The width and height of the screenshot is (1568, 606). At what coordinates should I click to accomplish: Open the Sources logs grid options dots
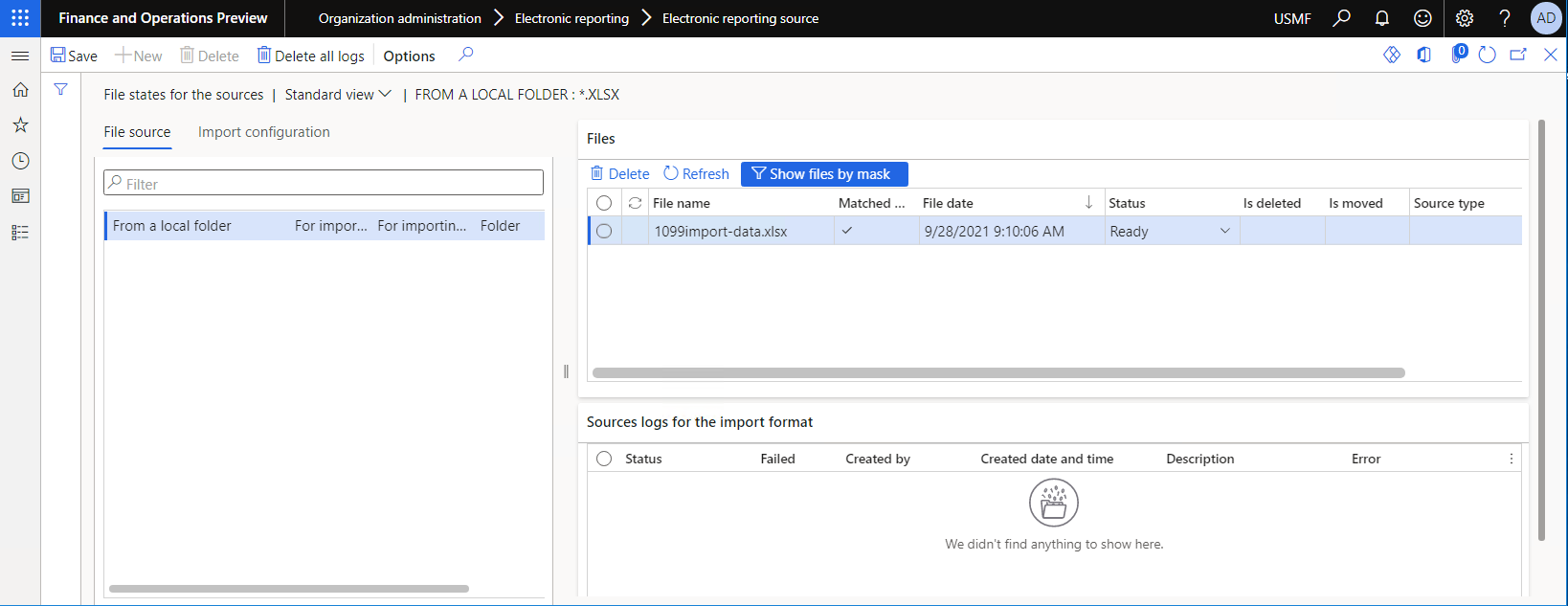click(x=1512, y=459)
